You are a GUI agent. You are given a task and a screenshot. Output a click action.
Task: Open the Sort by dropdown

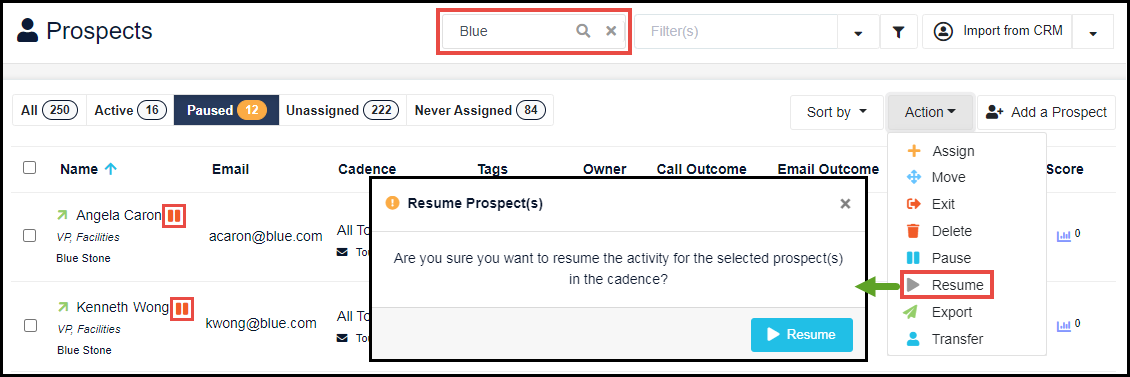click(x=836, y=112)
